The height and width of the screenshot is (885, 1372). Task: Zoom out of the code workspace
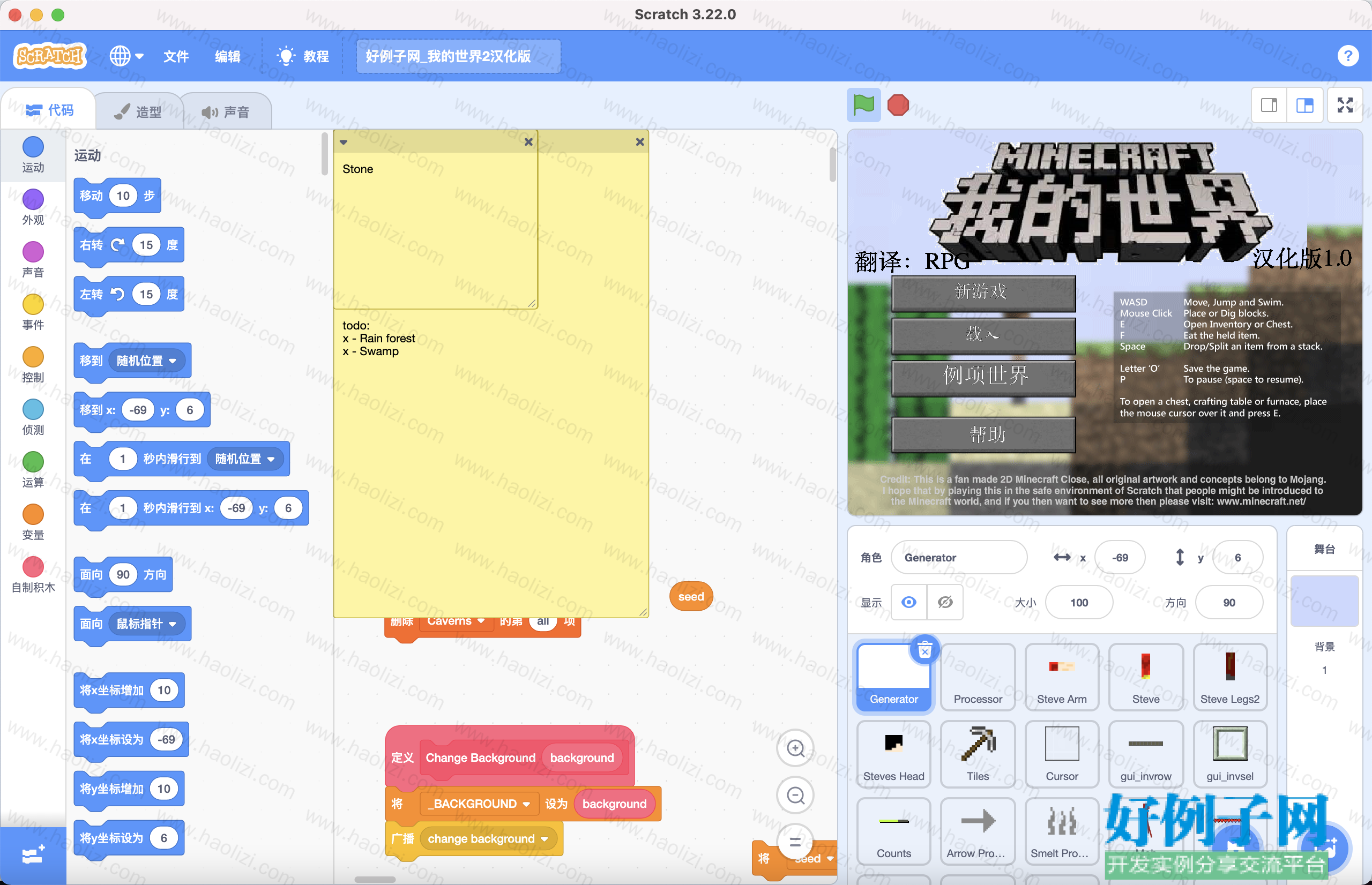(795, 796)
